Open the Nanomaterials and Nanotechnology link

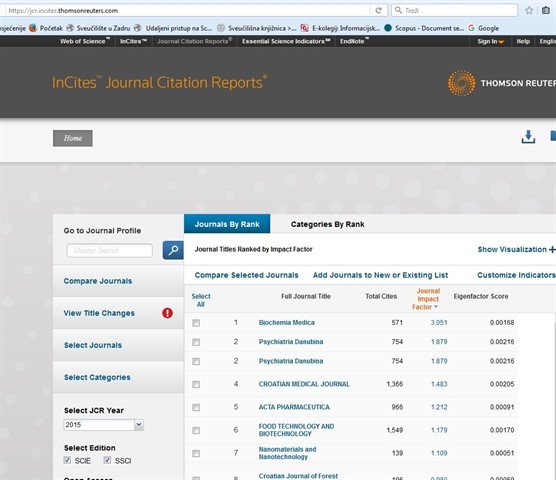(x=287, y=453)
